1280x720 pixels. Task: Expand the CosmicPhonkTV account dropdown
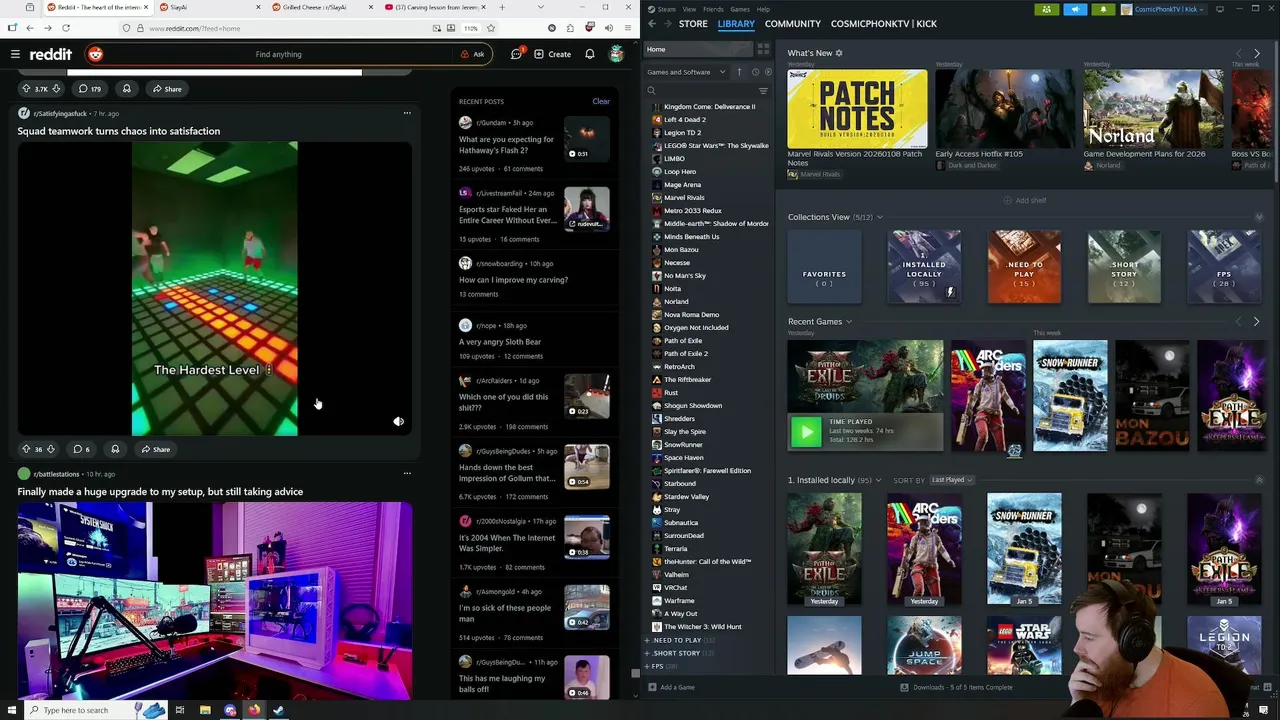1164,9
